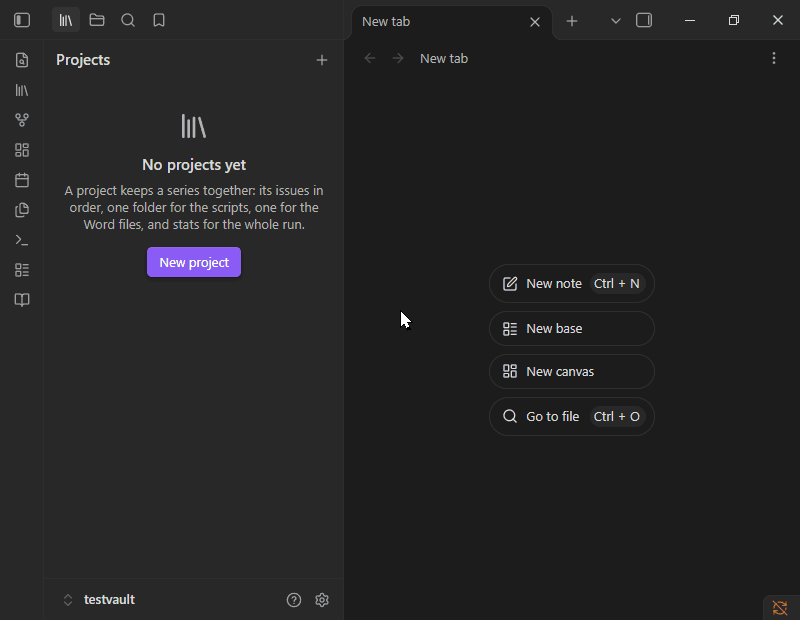Open the three-dot more options menu
The height and width of the screenshot is (620, 800).
click(774, 58)
